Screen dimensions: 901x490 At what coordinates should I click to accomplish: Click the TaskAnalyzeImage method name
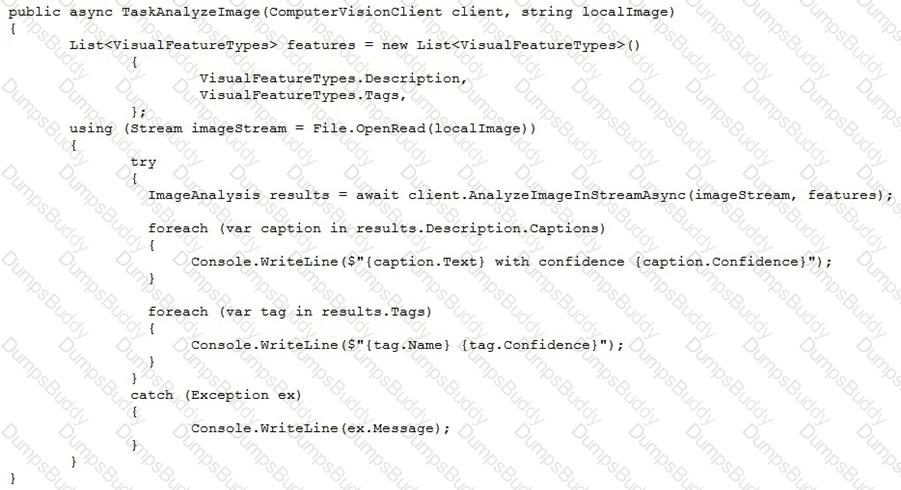[x=191, y=11]
